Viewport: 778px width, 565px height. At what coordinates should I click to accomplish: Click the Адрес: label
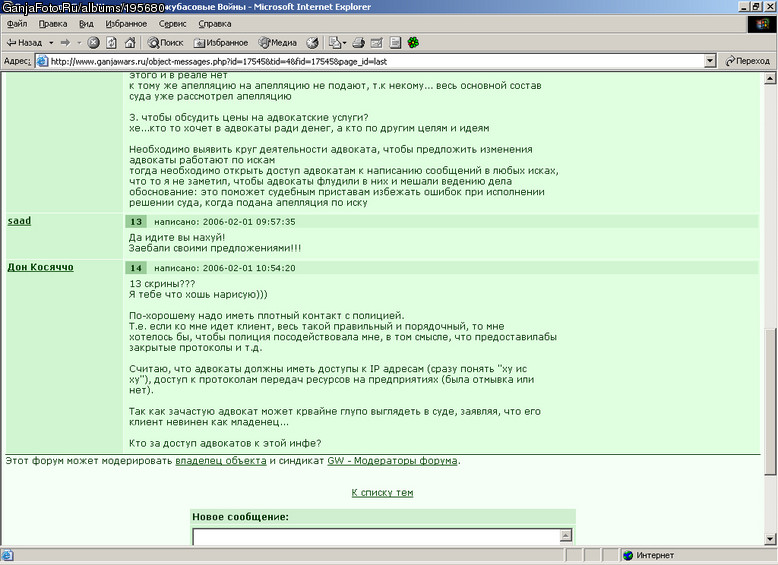coord(17,62)
